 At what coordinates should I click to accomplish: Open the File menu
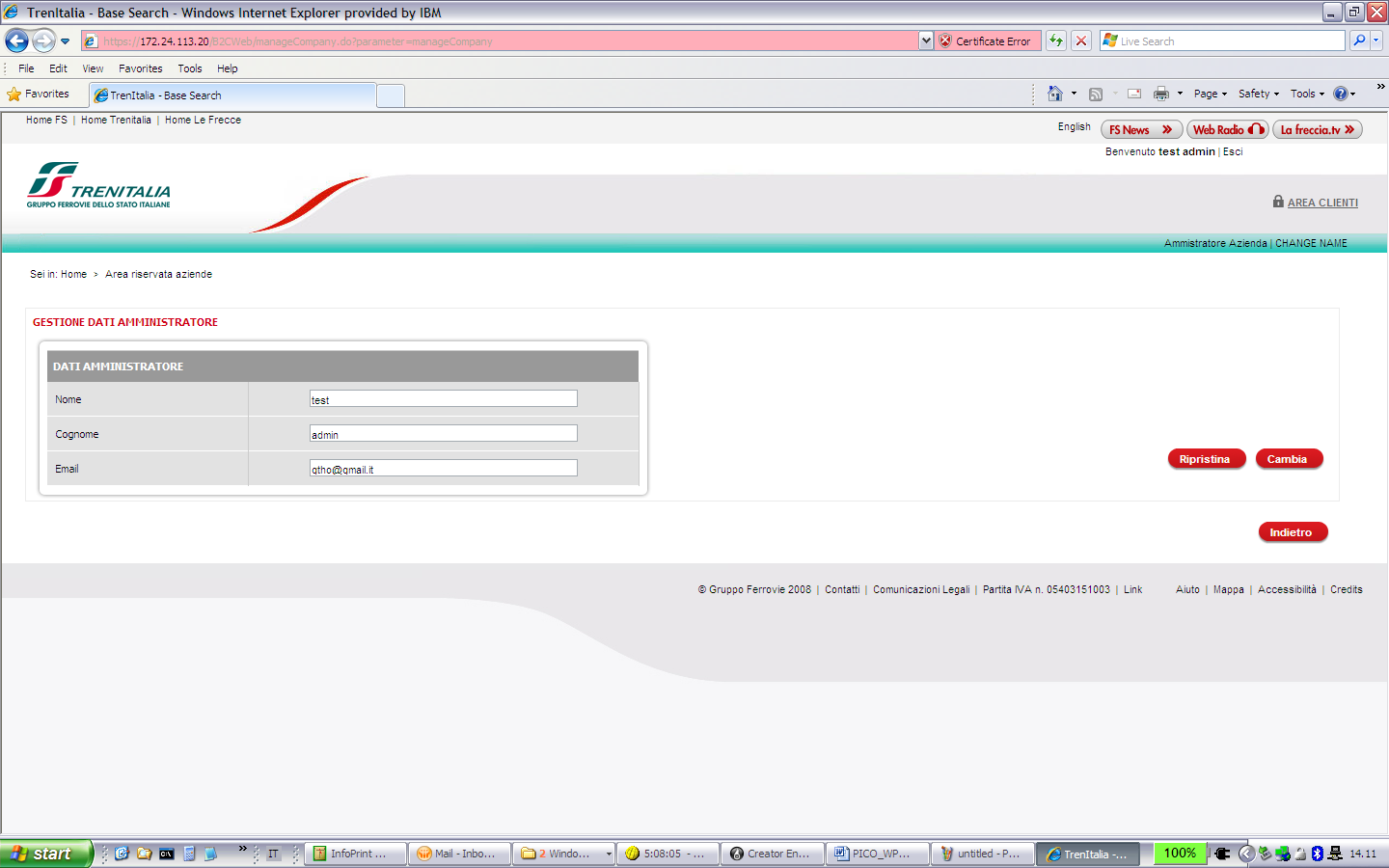[x=26, y=68]
